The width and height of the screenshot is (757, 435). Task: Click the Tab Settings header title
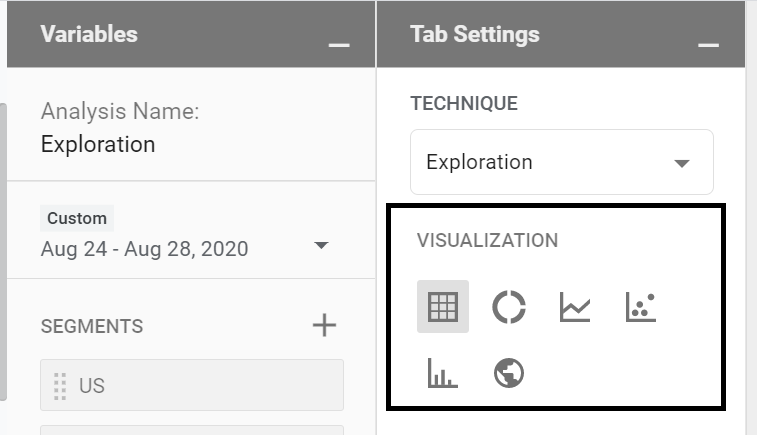[475, 34]
